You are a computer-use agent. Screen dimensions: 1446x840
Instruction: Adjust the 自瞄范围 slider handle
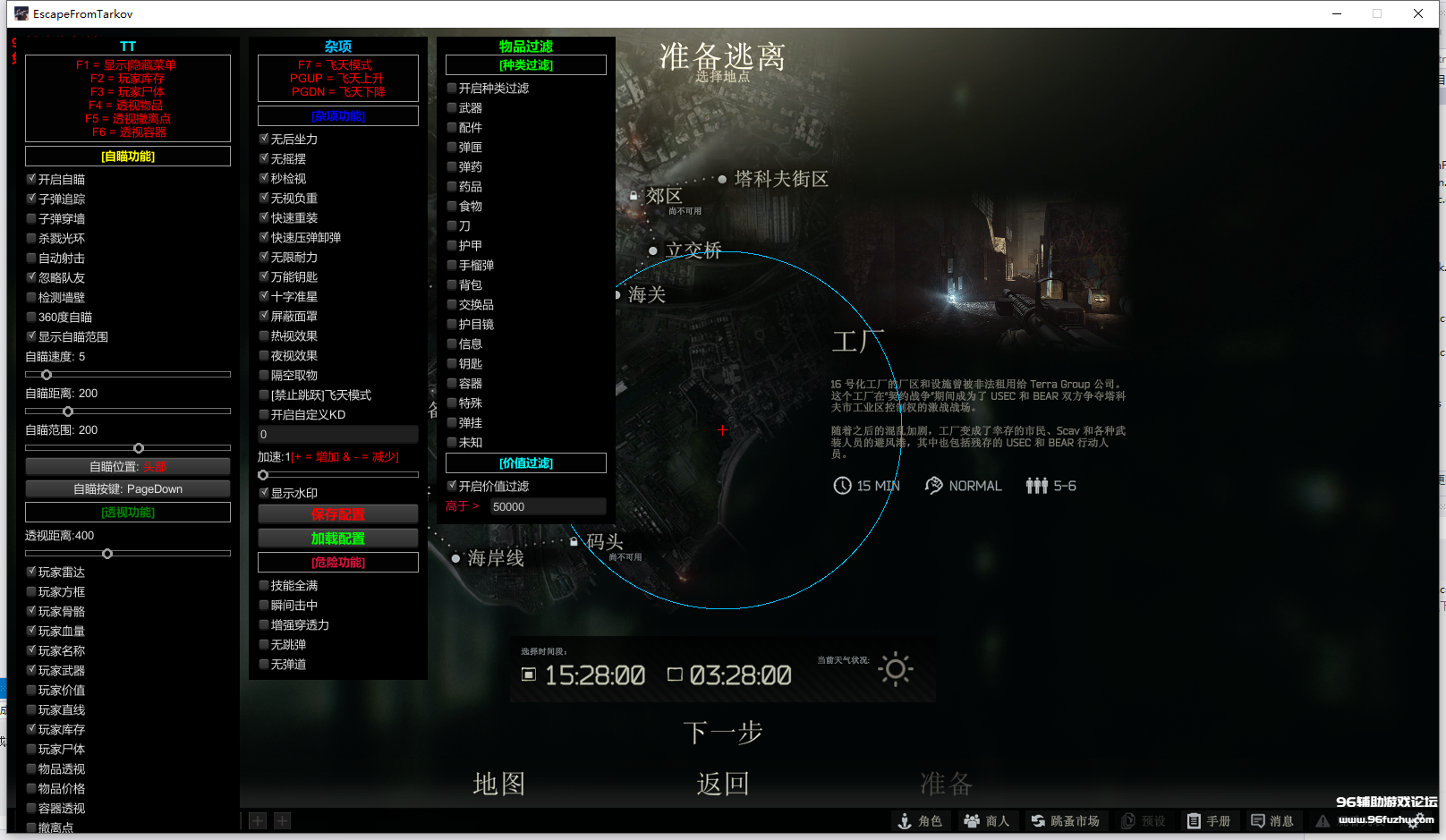[x=139, y=448]
